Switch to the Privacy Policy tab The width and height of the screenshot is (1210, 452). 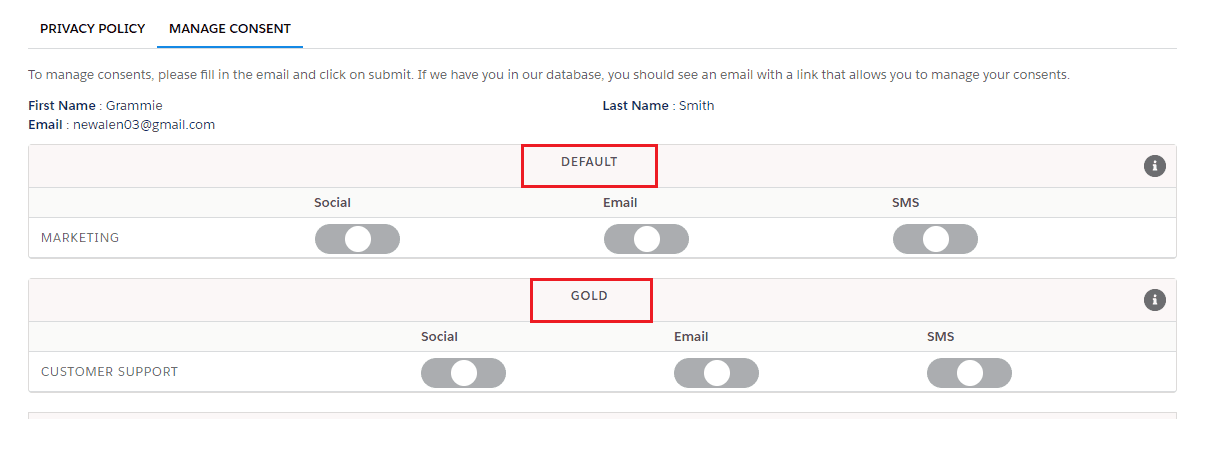click(x=92, y=29)
